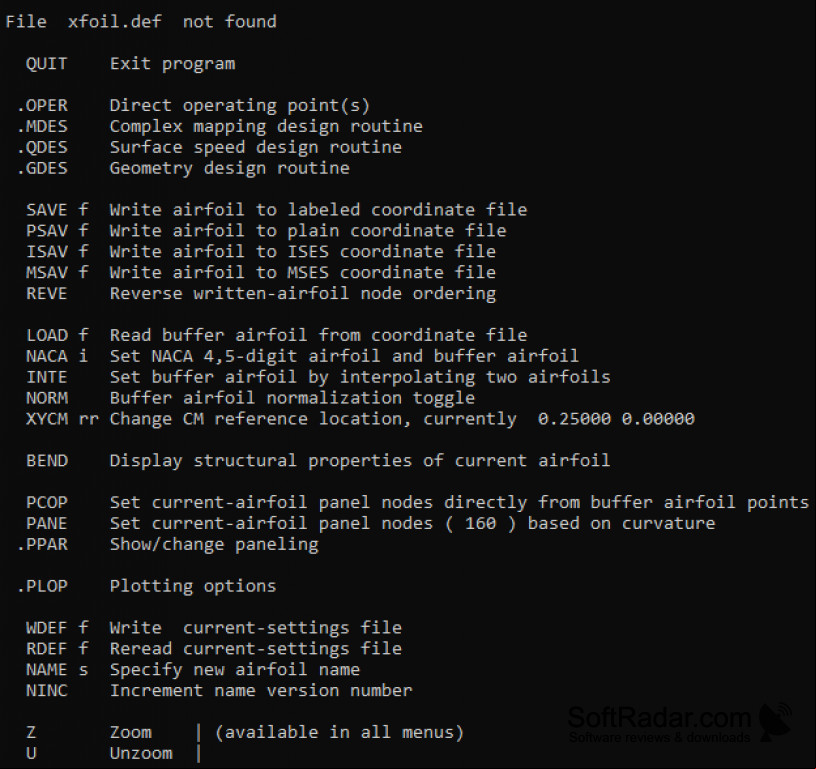
Task: Click the SAVE f command line
Action: click(276, 210)
